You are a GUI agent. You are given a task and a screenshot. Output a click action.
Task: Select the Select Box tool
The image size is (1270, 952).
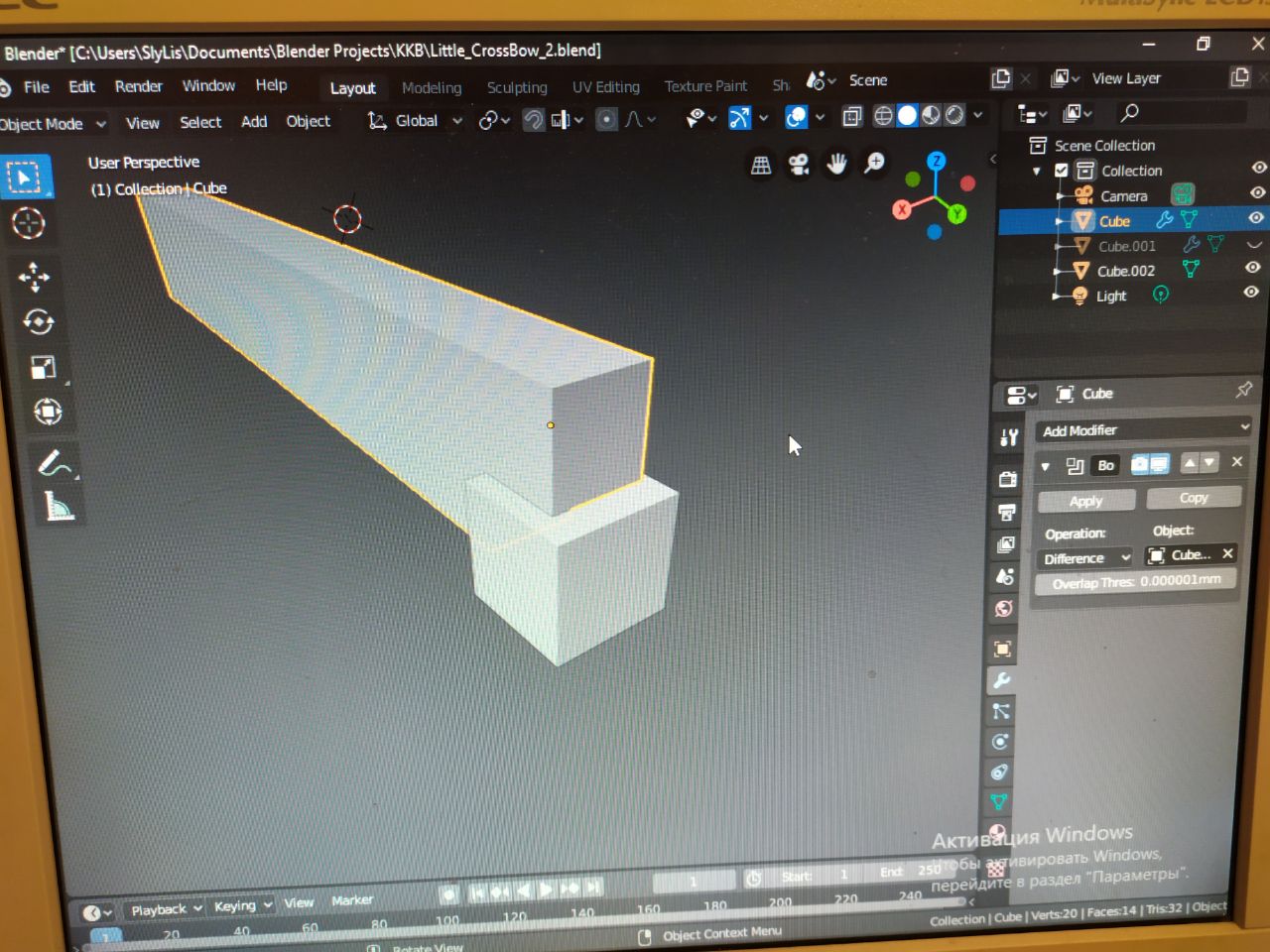point(25,177)
